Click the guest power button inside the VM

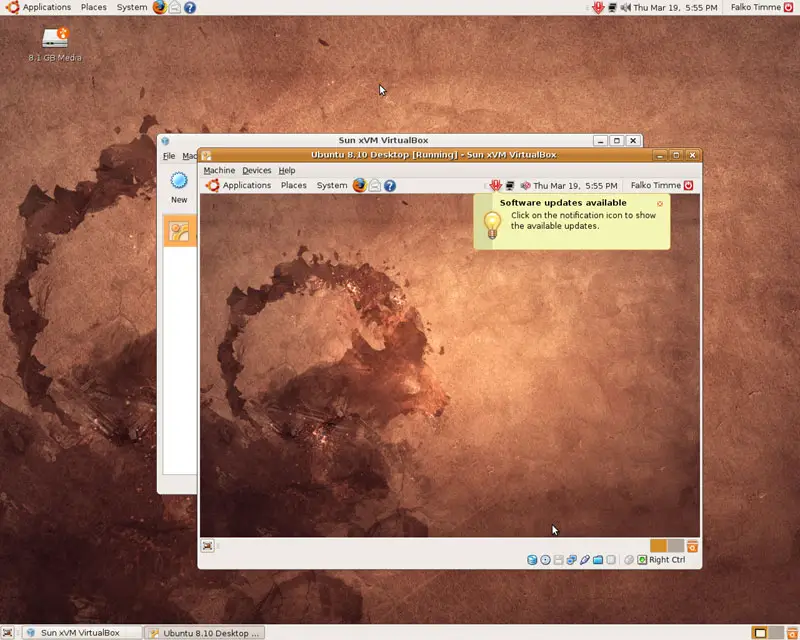[x=688, y=185]
